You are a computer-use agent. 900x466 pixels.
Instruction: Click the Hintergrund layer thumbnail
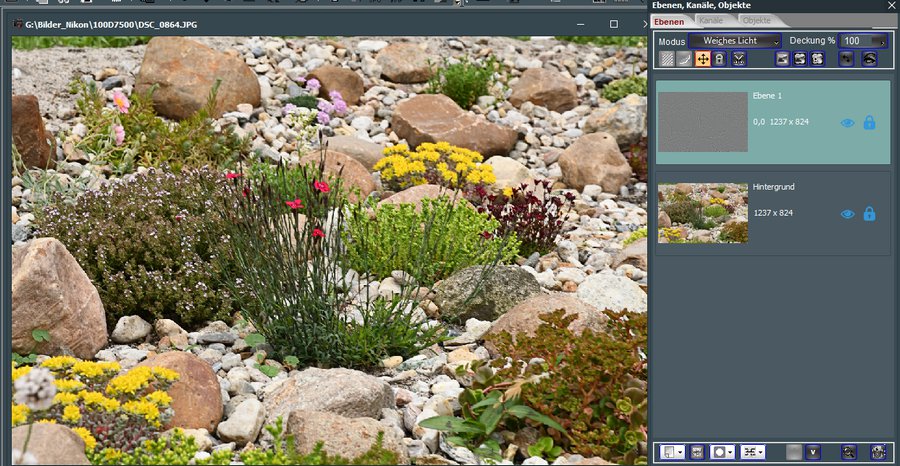point(703,213)
